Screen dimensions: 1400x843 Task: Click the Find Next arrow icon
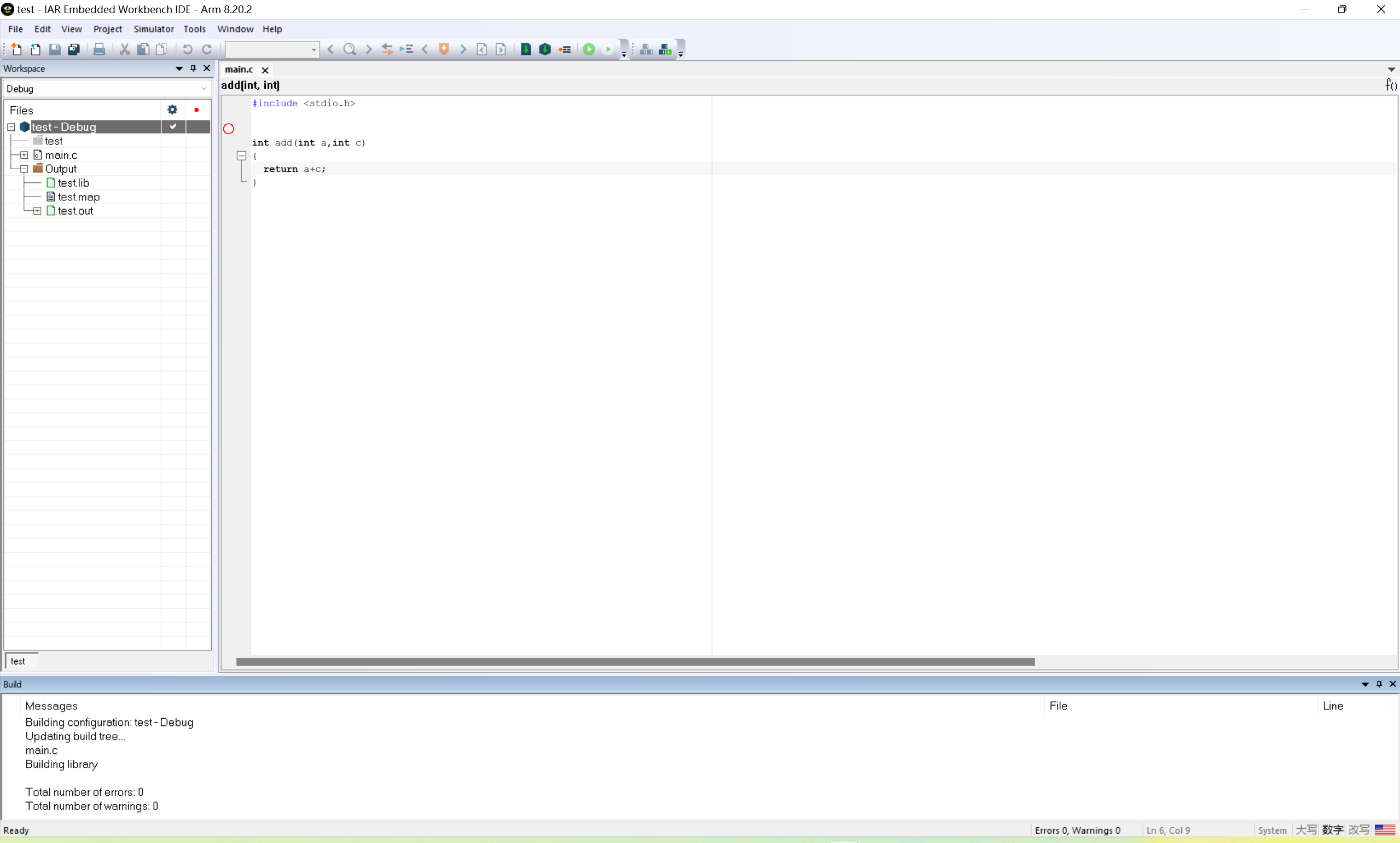(368, 49)
